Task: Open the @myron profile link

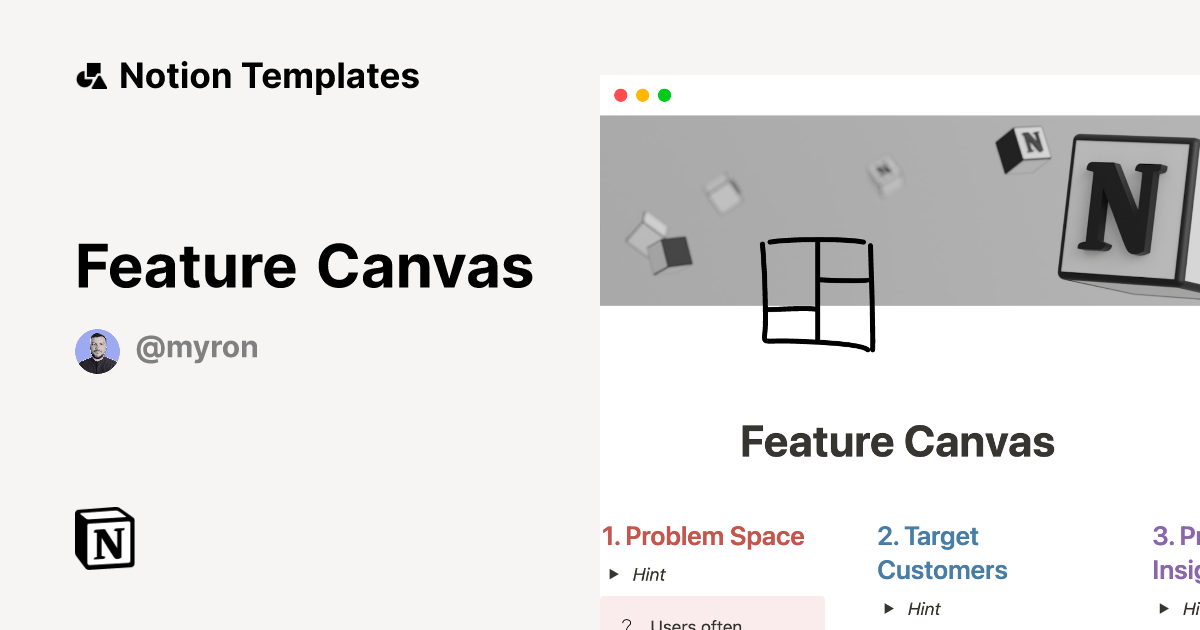Action: click(x=197, y=347)
